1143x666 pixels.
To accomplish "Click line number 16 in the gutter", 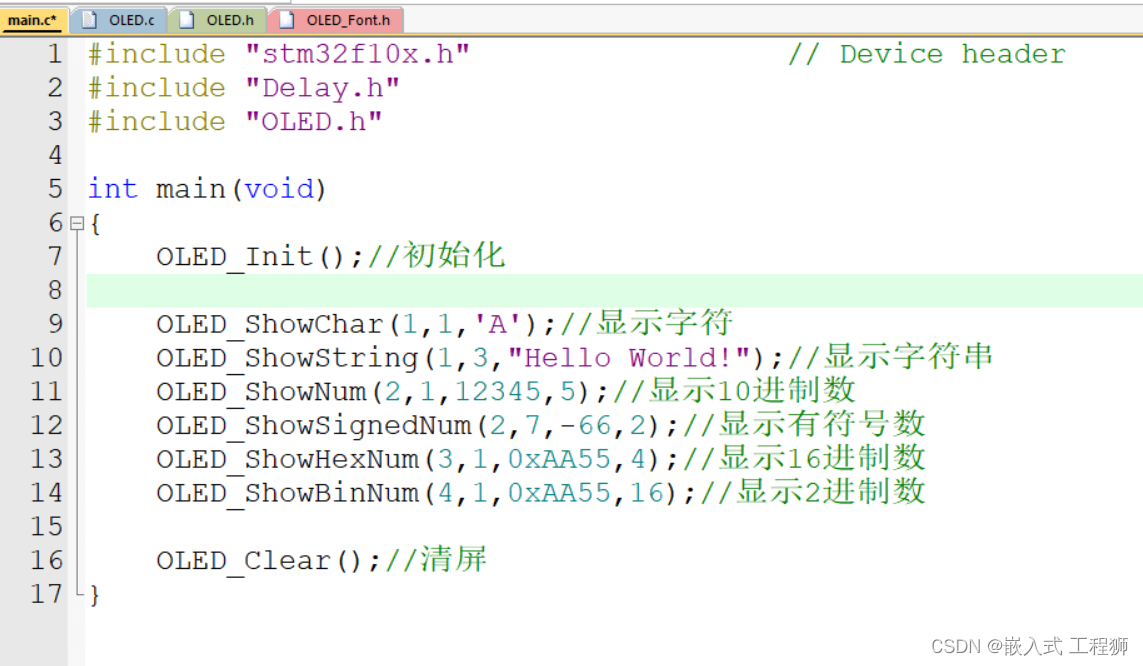I will [47, 561].
